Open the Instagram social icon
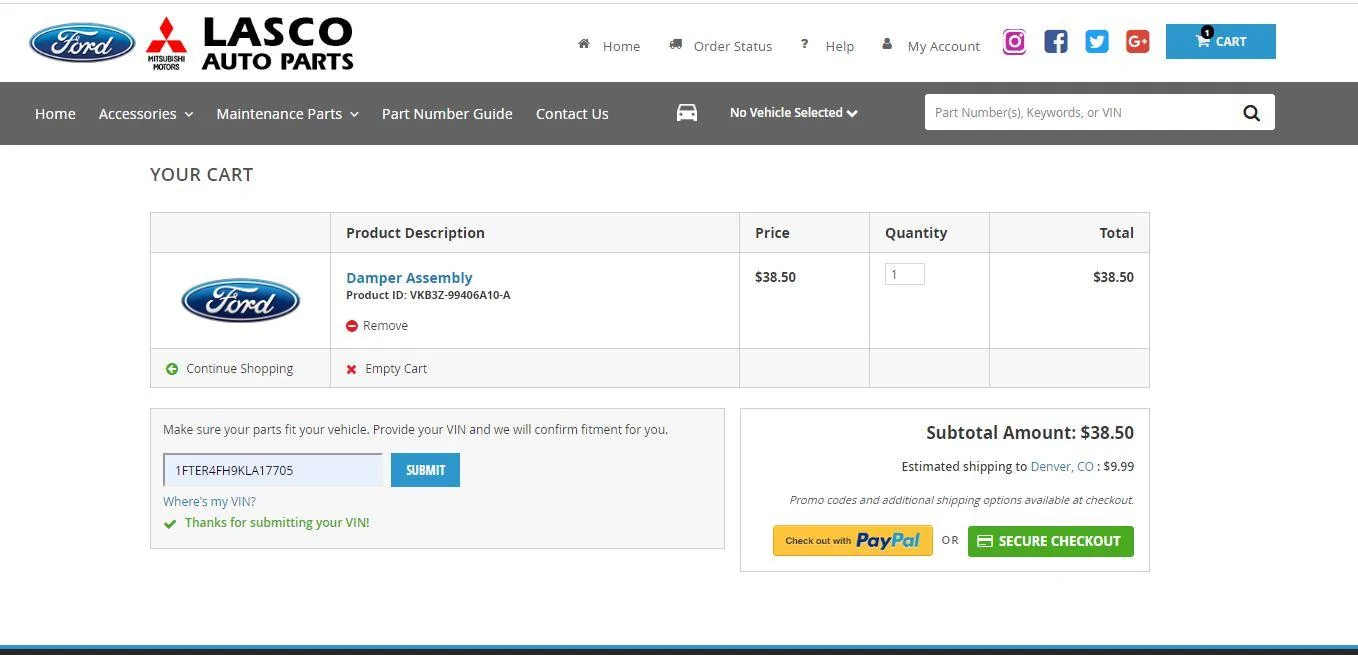Image resolution: width=1358 pixels, height=655 pixels. click(1014, 42)
